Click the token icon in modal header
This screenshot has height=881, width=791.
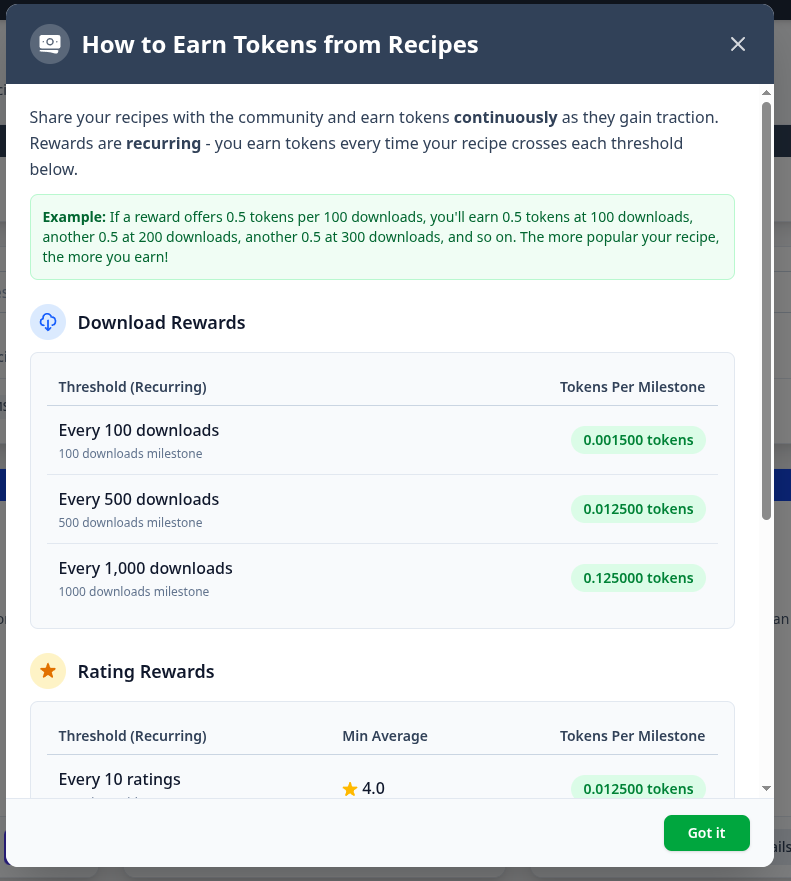(49, 44)
